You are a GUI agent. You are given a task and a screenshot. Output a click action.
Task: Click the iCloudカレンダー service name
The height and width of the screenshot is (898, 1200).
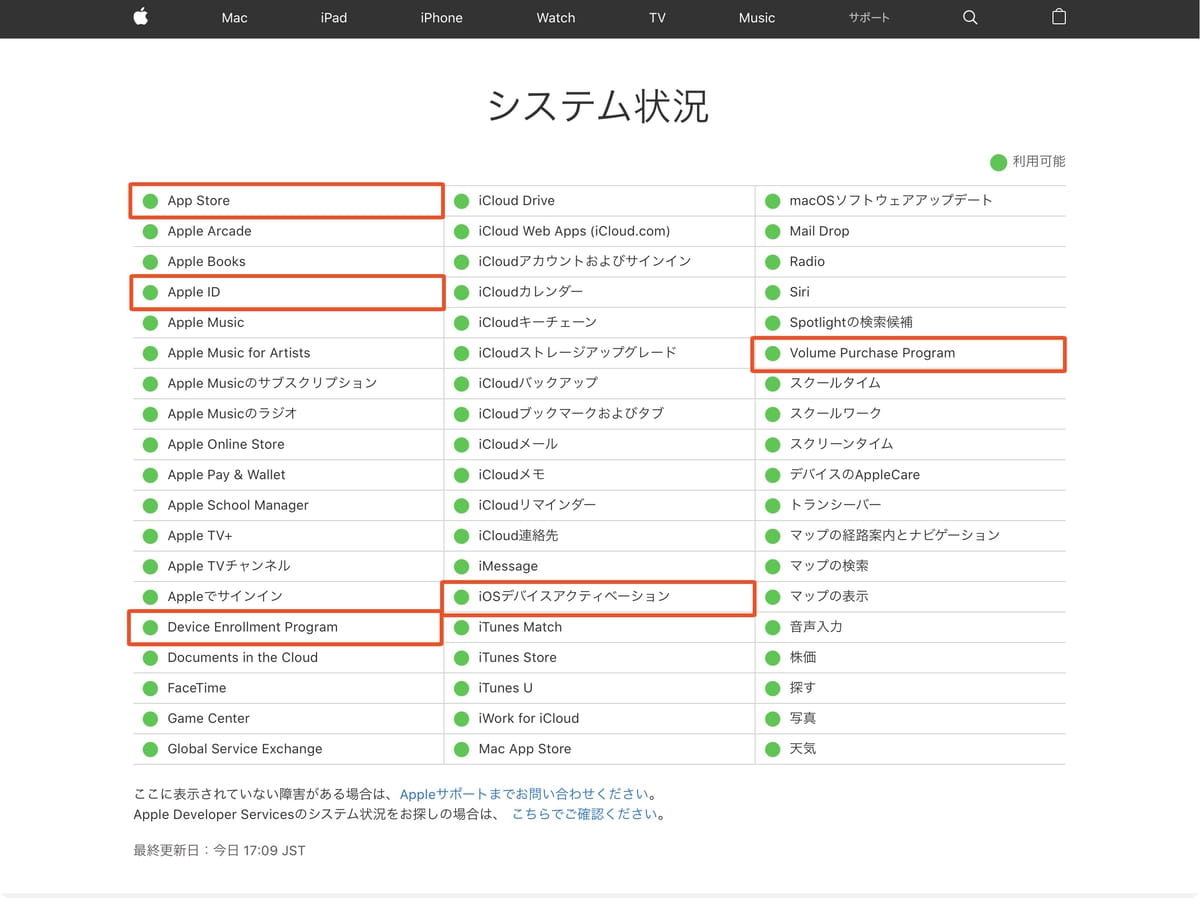pyautogui.click(x=530, y=292)
